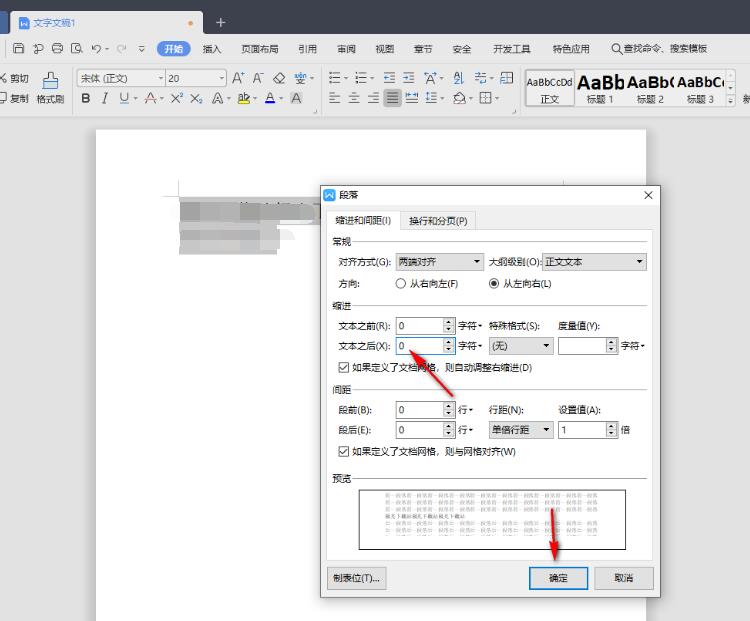Click the Sort icon in ribbon
This screenshot has width=750, height=621.
click(x=459, y=78)
